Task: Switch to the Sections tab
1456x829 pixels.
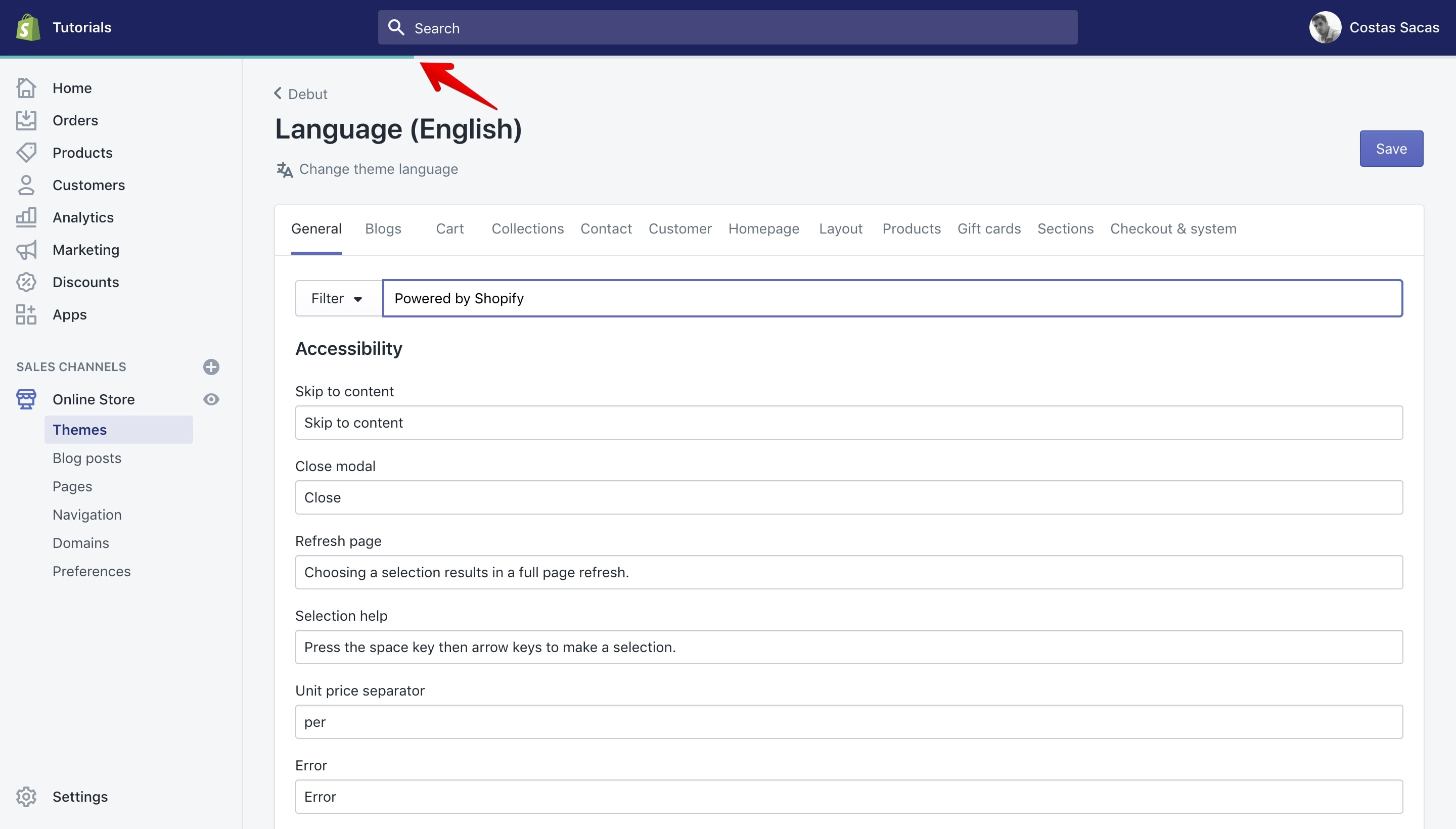Action: pyautogui.click(x=1065, y=229)
